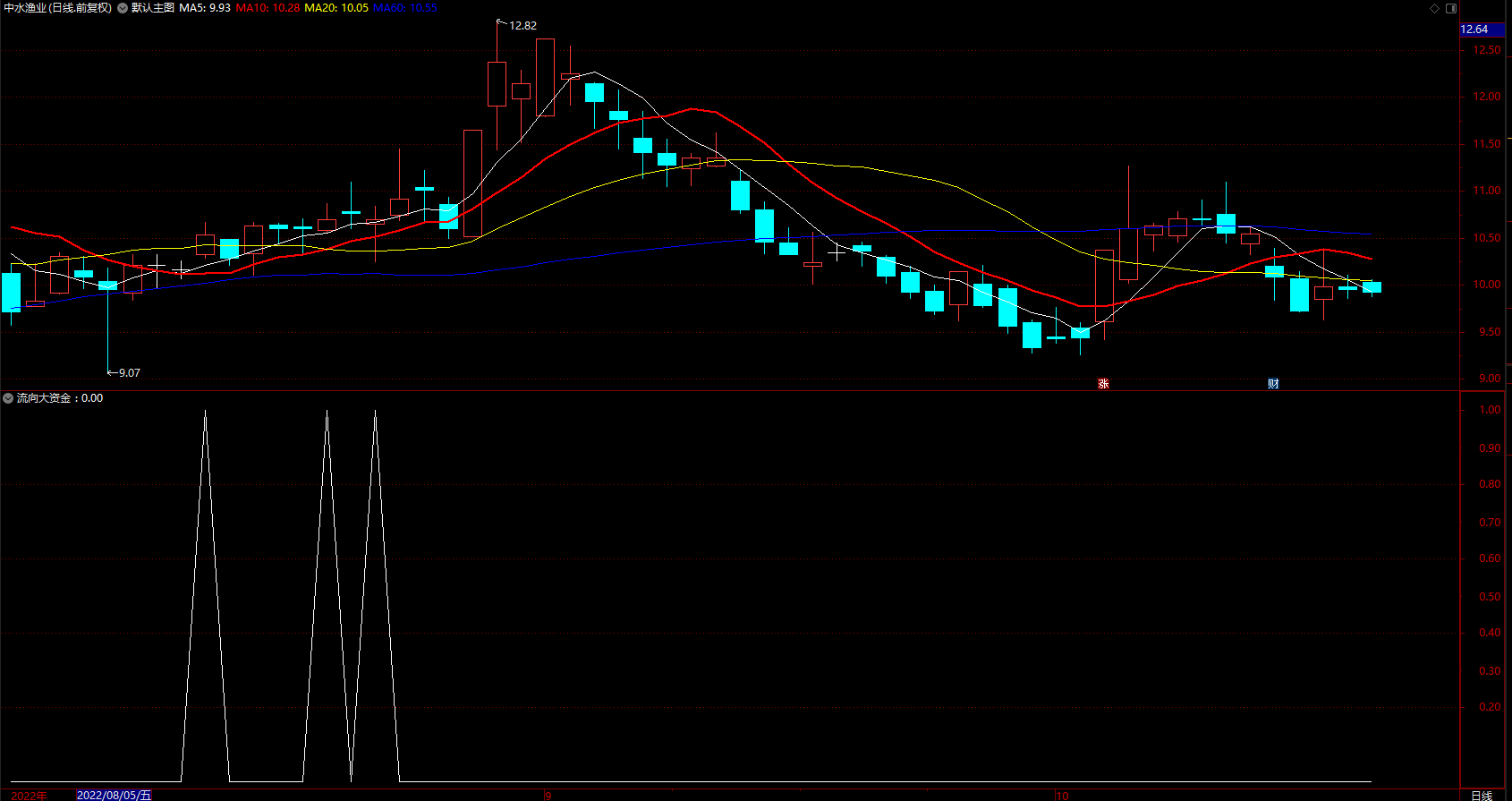Click the red 涨 marker below the candles
The height and width of the screenshot is (801, 1512).
pos(1103,384)
